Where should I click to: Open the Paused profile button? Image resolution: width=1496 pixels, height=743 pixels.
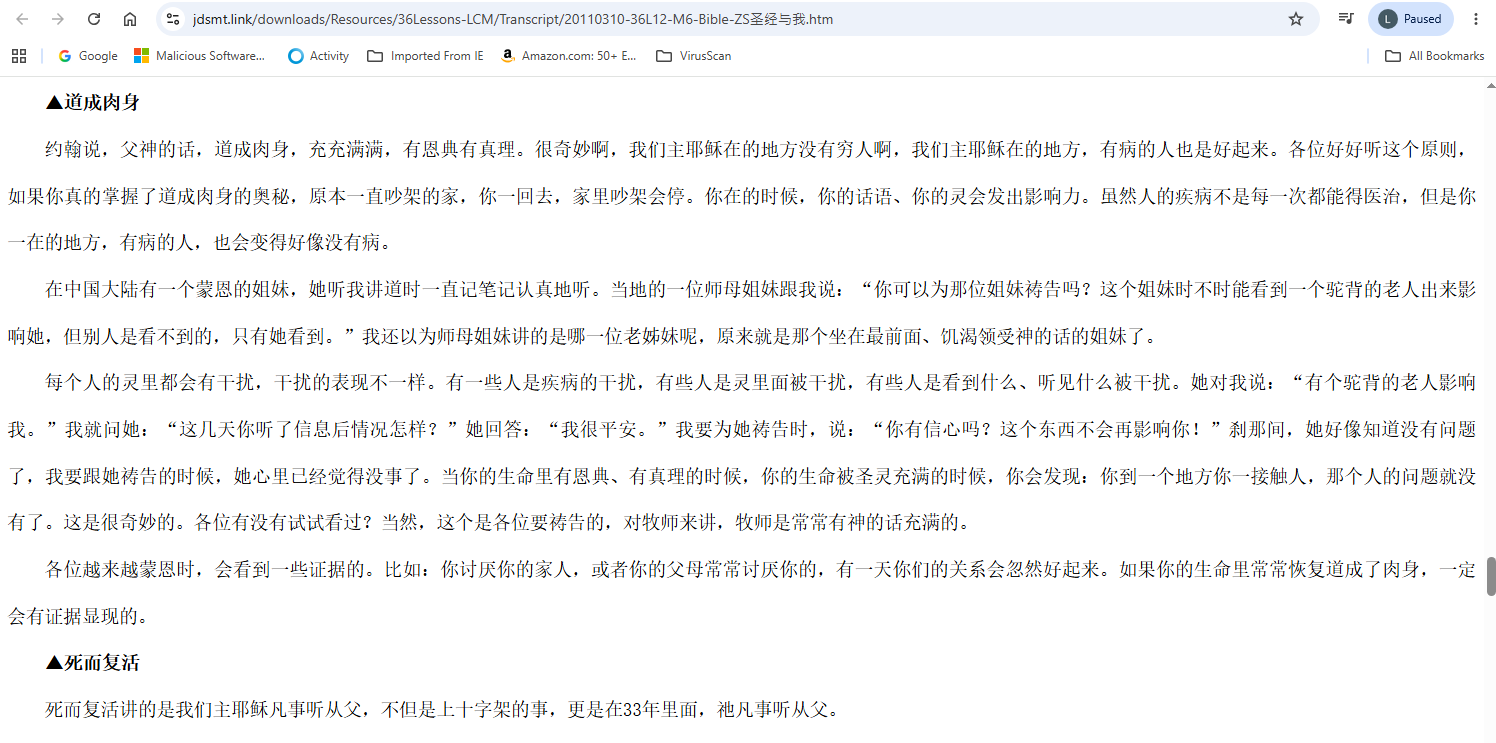coord(1410,19)
